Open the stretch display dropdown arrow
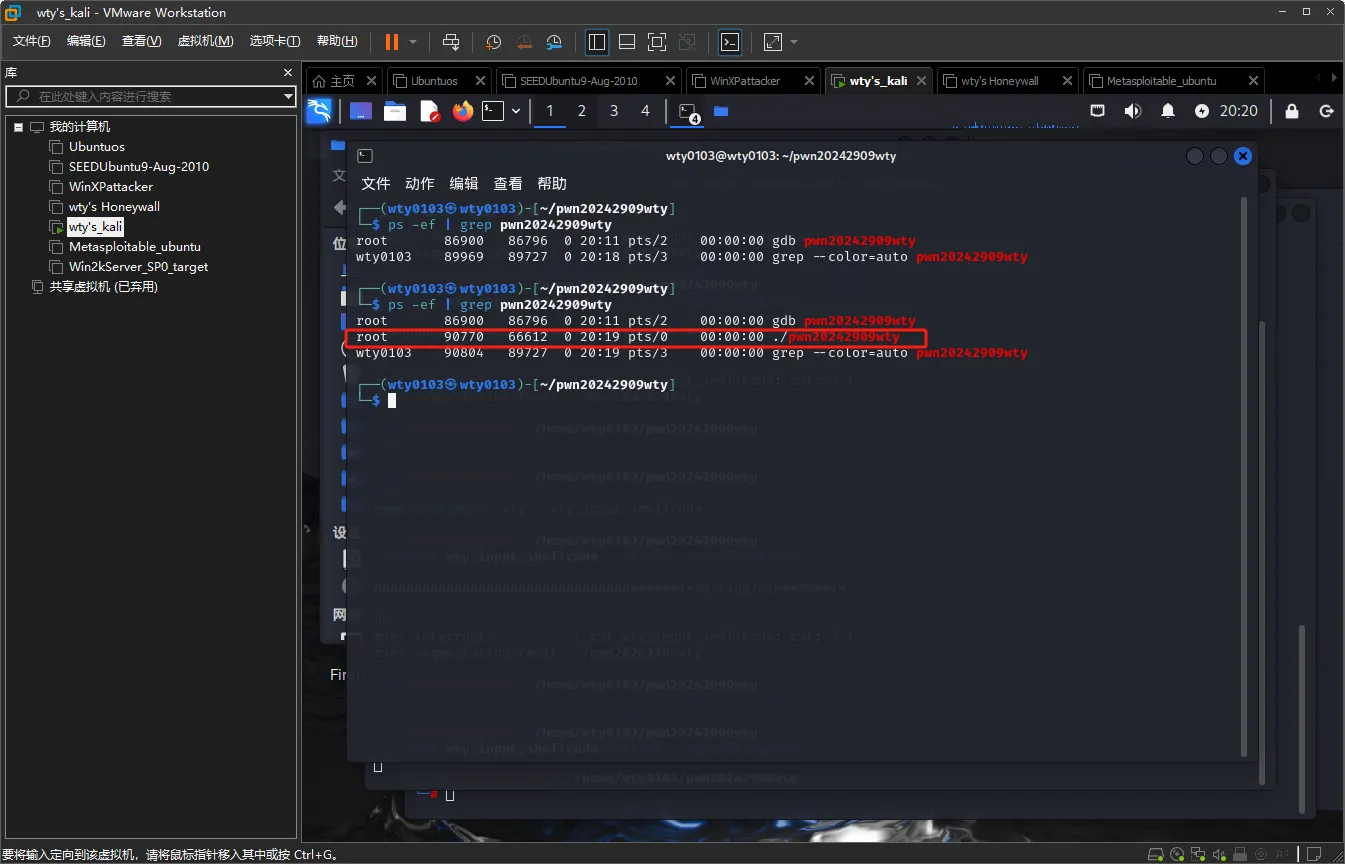Image resolution: width=1345 pixels, height=864 pixels. 794,42
